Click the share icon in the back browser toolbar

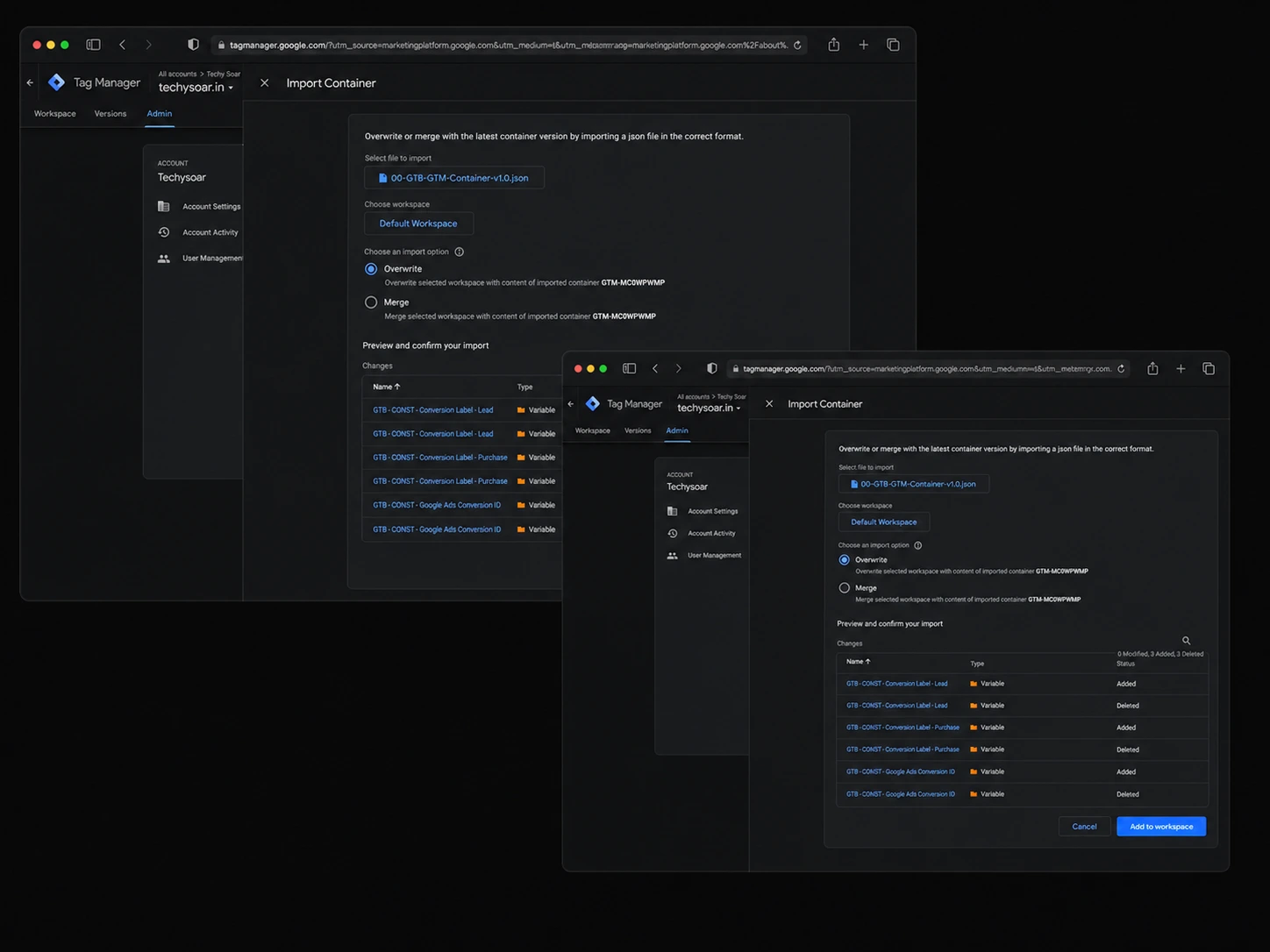point(834,45)
